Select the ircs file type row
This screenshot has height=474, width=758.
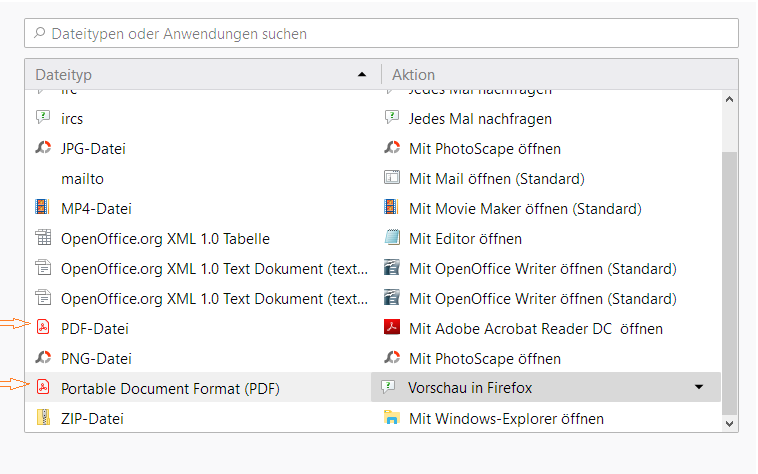click(72, 118)
